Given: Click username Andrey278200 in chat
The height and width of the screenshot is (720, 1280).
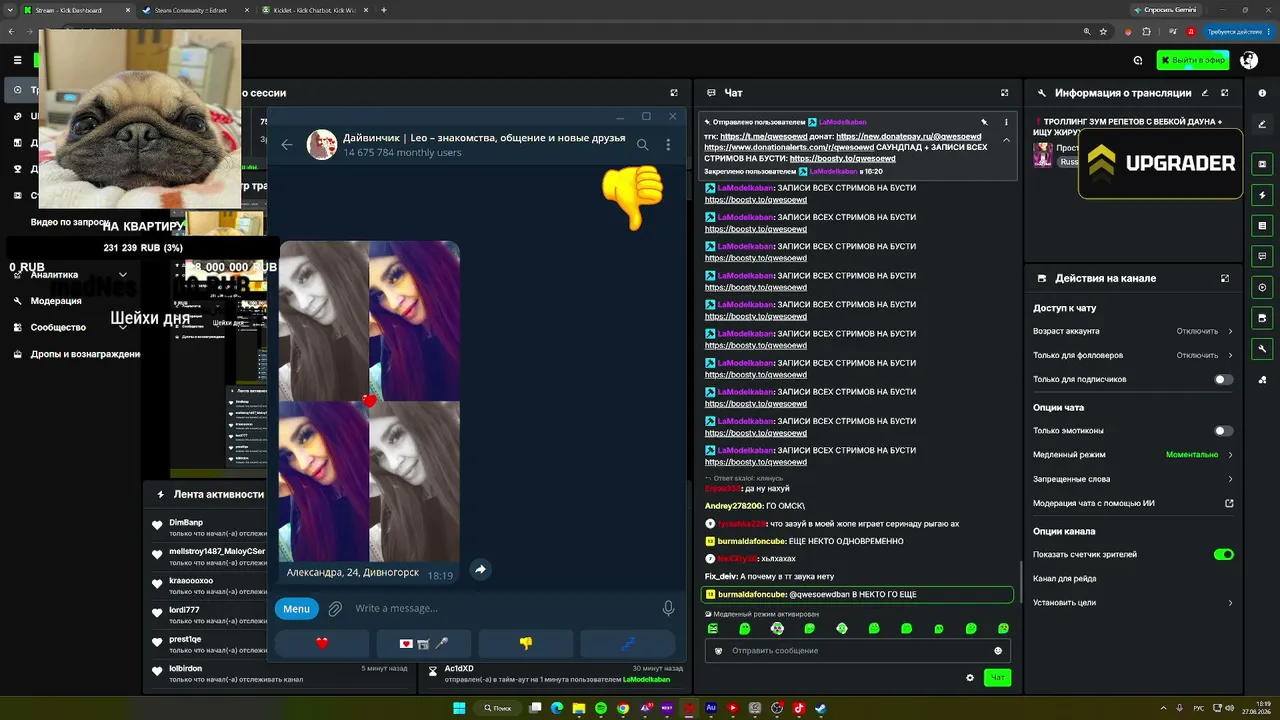Looking at the screenshot, I should click(x=733, y=506).
